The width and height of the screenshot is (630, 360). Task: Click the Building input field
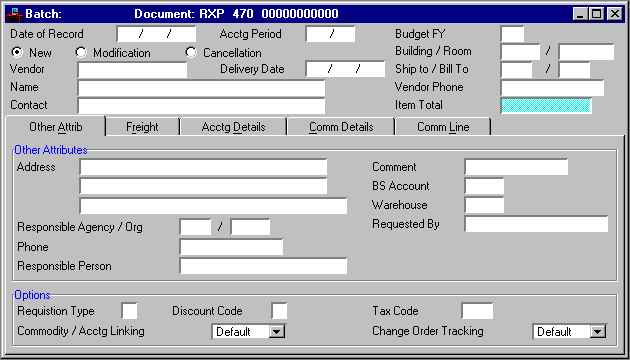(x=520, y=52)
